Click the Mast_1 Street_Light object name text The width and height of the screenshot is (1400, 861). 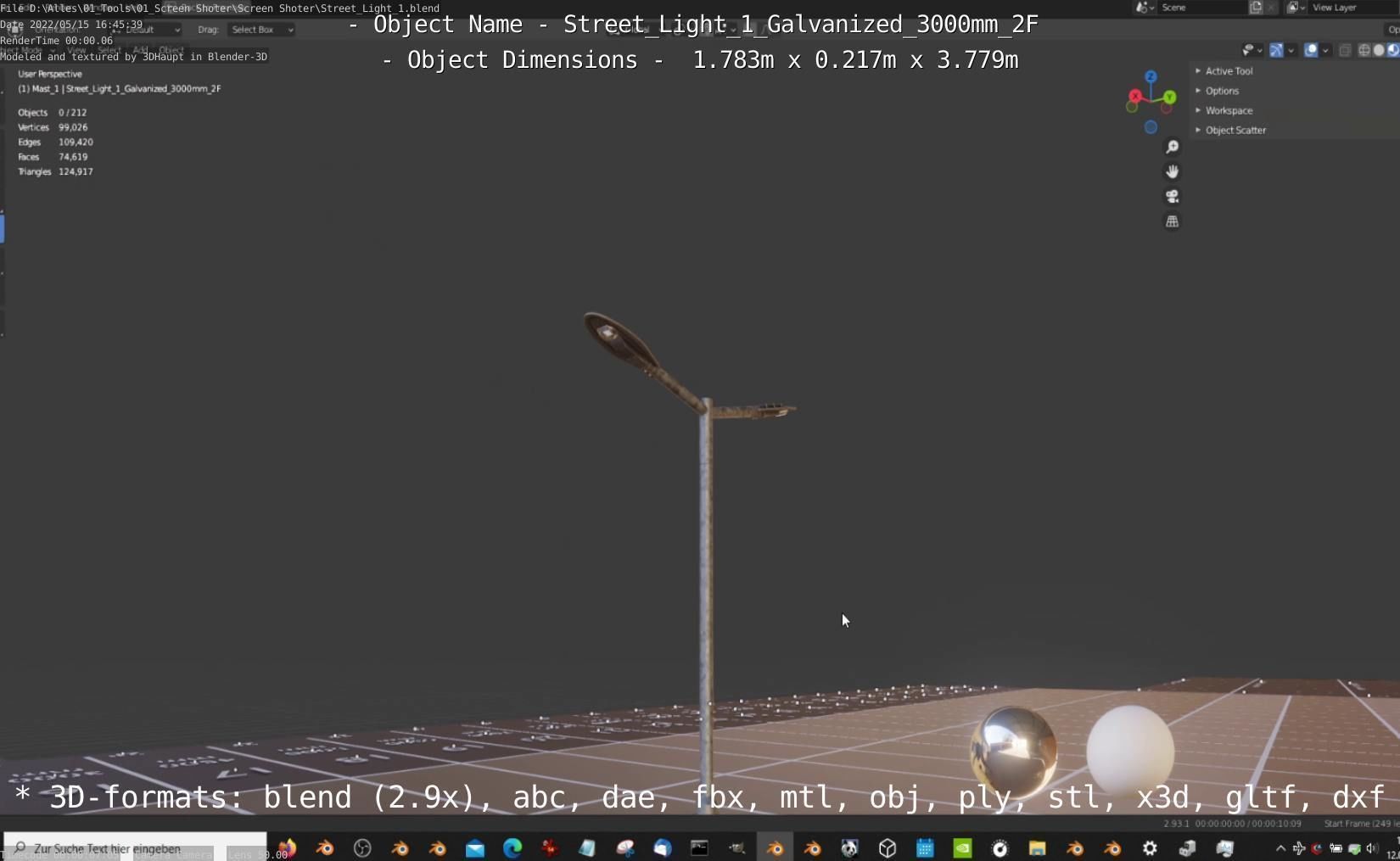120,88
